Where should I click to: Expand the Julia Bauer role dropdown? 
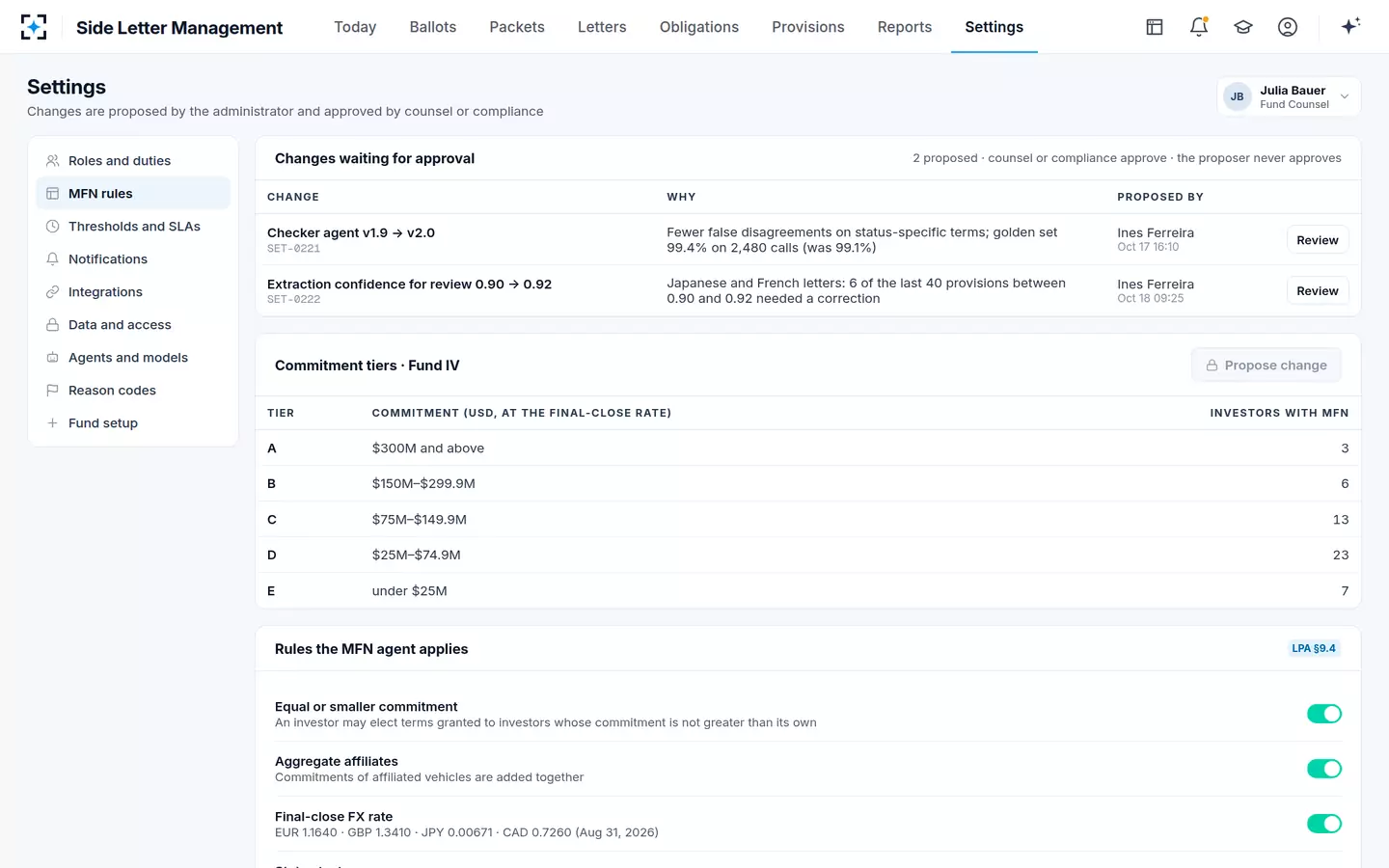coord(1289,96)
